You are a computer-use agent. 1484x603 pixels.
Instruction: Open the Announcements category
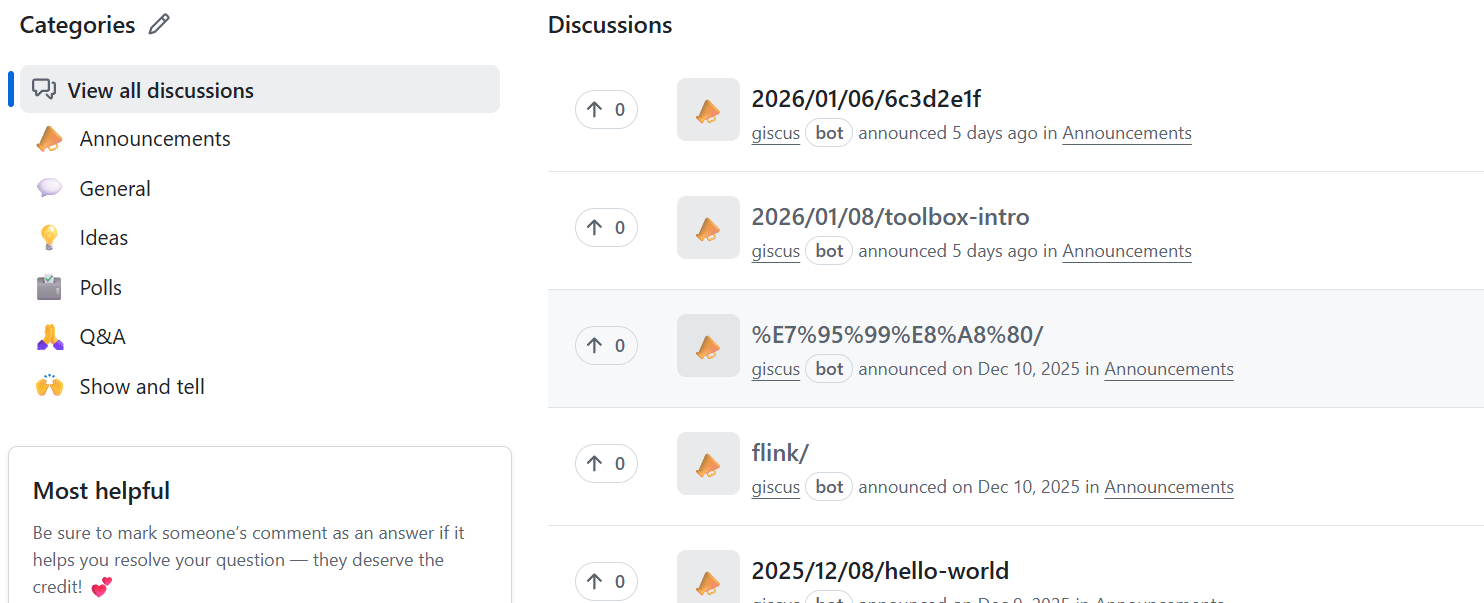pyautogui.click(x=155, y=139)
